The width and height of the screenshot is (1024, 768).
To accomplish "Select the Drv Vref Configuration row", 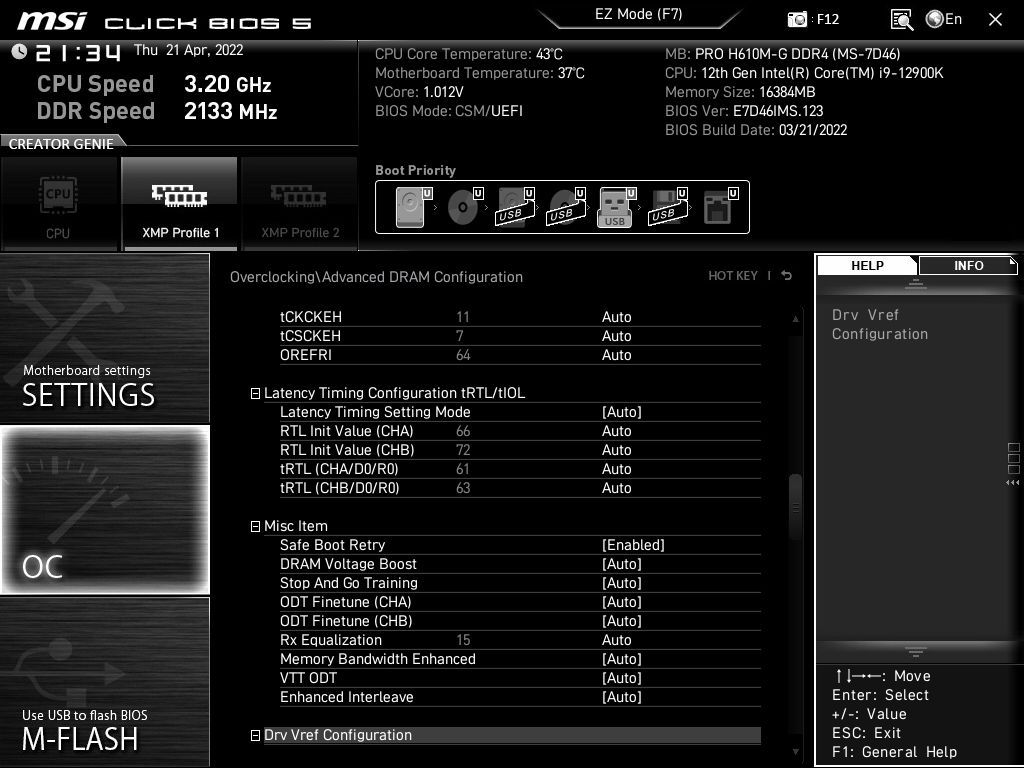I will 512,735.
